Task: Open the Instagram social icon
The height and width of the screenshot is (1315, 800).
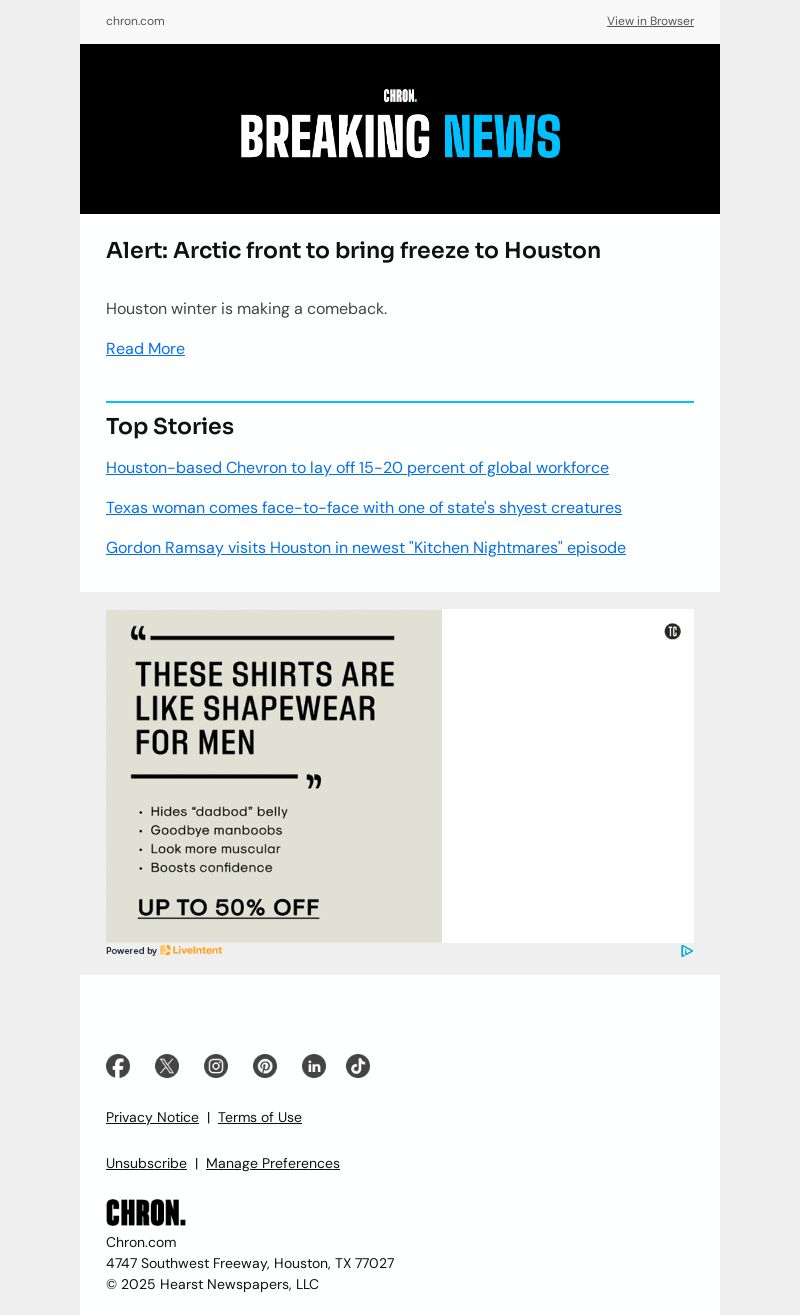Action: click(x=216, y=1066)
